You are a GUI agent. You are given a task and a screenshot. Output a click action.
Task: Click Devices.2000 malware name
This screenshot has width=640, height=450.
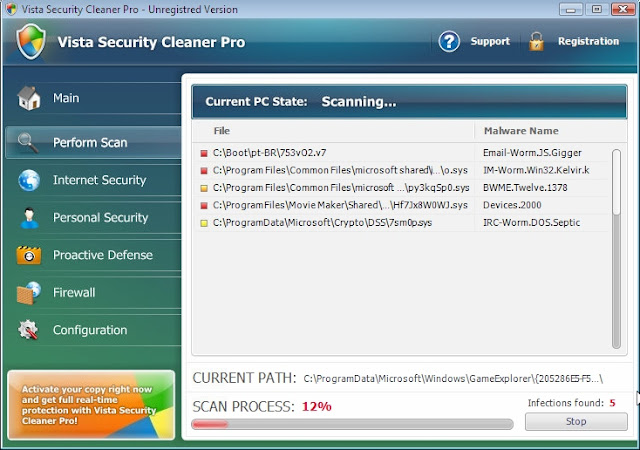pos(512,205)
